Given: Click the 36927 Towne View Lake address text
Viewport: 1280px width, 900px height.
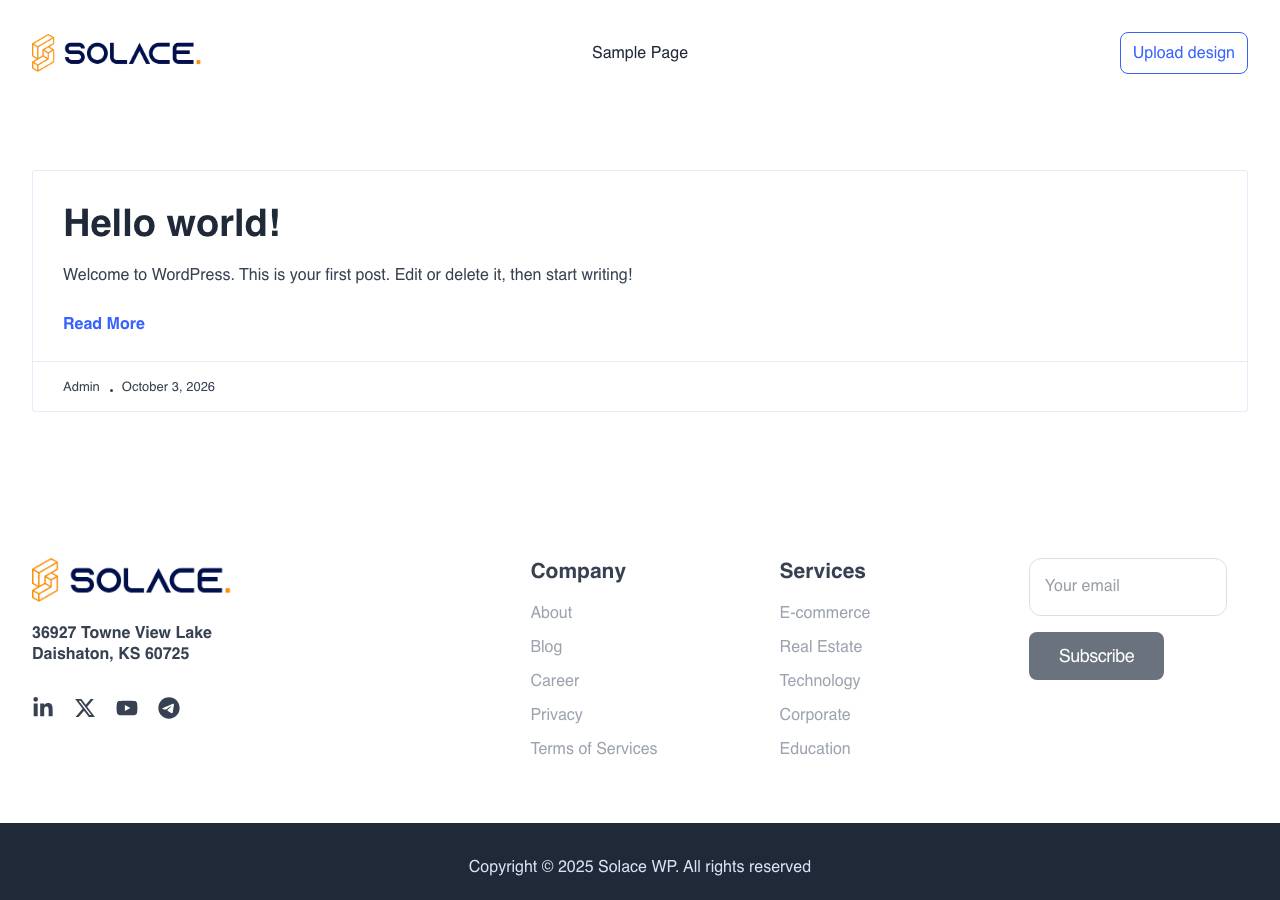Looking at the screenshot, I should tap(122, 643).
